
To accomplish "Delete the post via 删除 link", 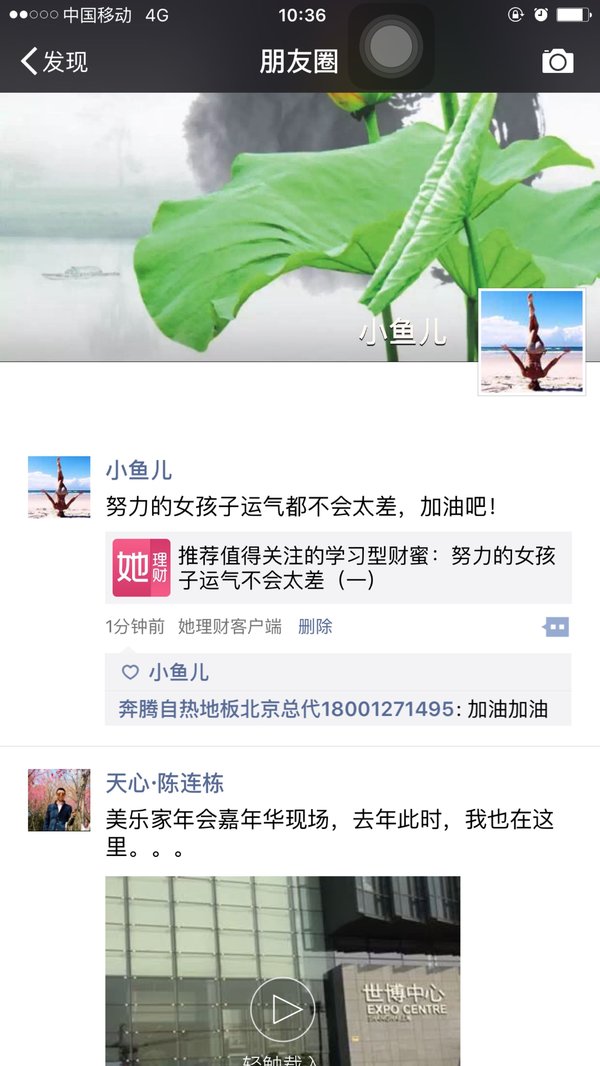I will pos(315,627).
